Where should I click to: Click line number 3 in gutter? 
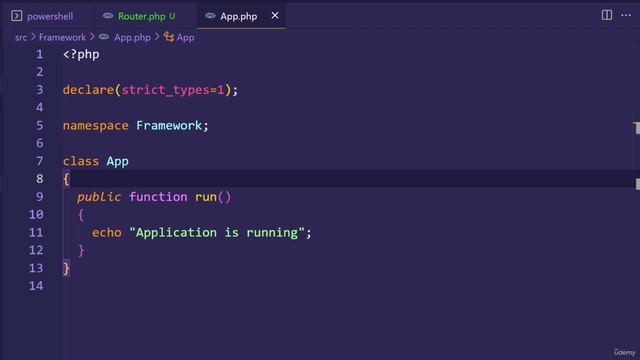pos(40,90)
